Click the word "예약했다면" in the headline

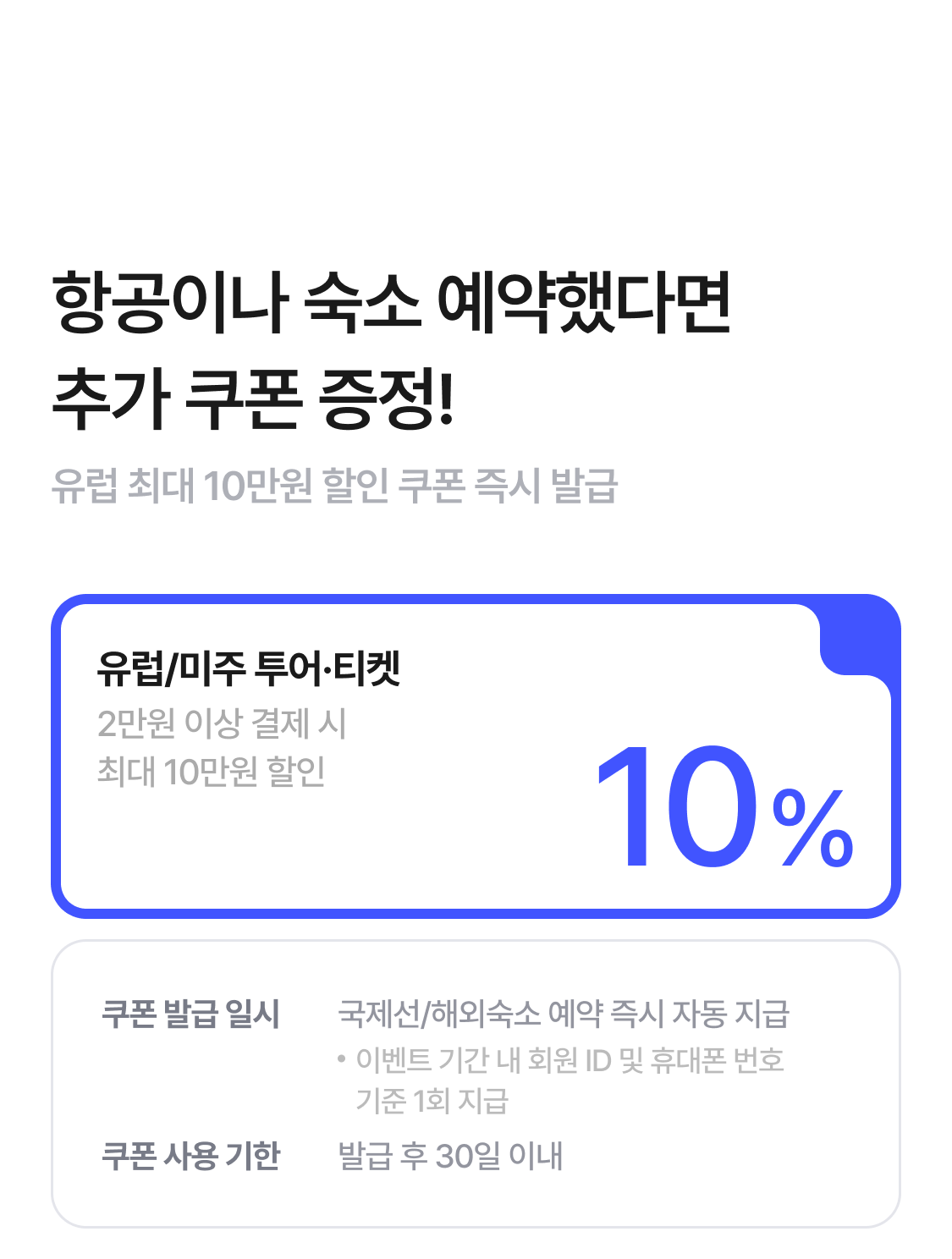(584, 302)
